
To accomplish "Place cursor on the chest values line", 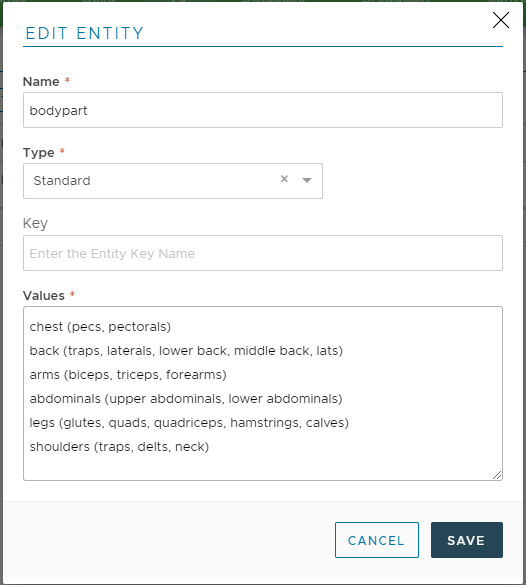I will [100, 327].
